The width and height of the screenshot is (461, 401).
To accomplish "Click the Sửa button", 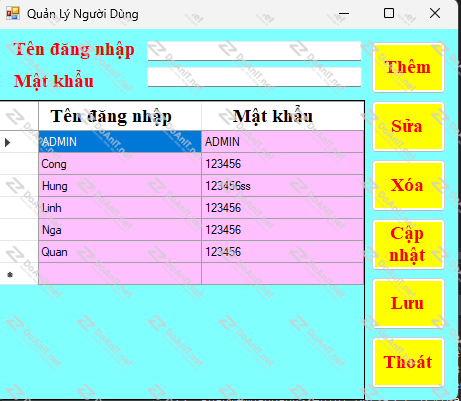I will pyautogui.click(x=408, y=127).
